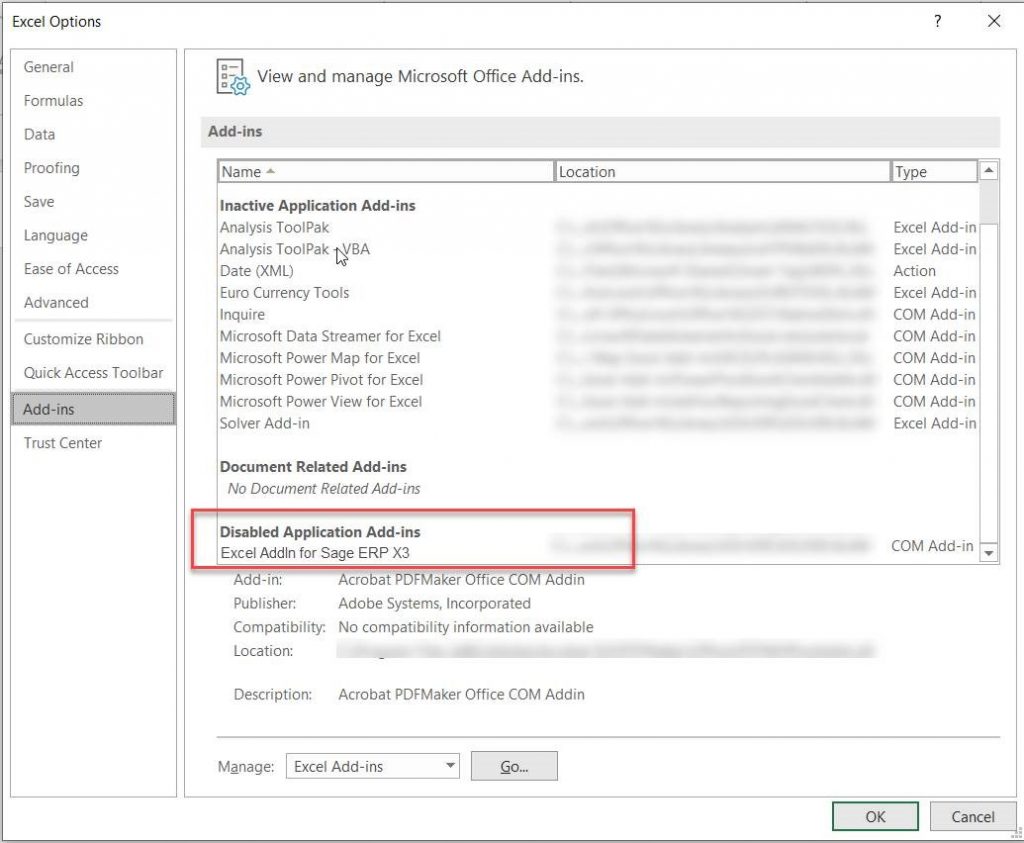The height and width of the screenshot is (843, 1024).
Task: Select Analysis ToolPak - VBA row
Action: 598,249
